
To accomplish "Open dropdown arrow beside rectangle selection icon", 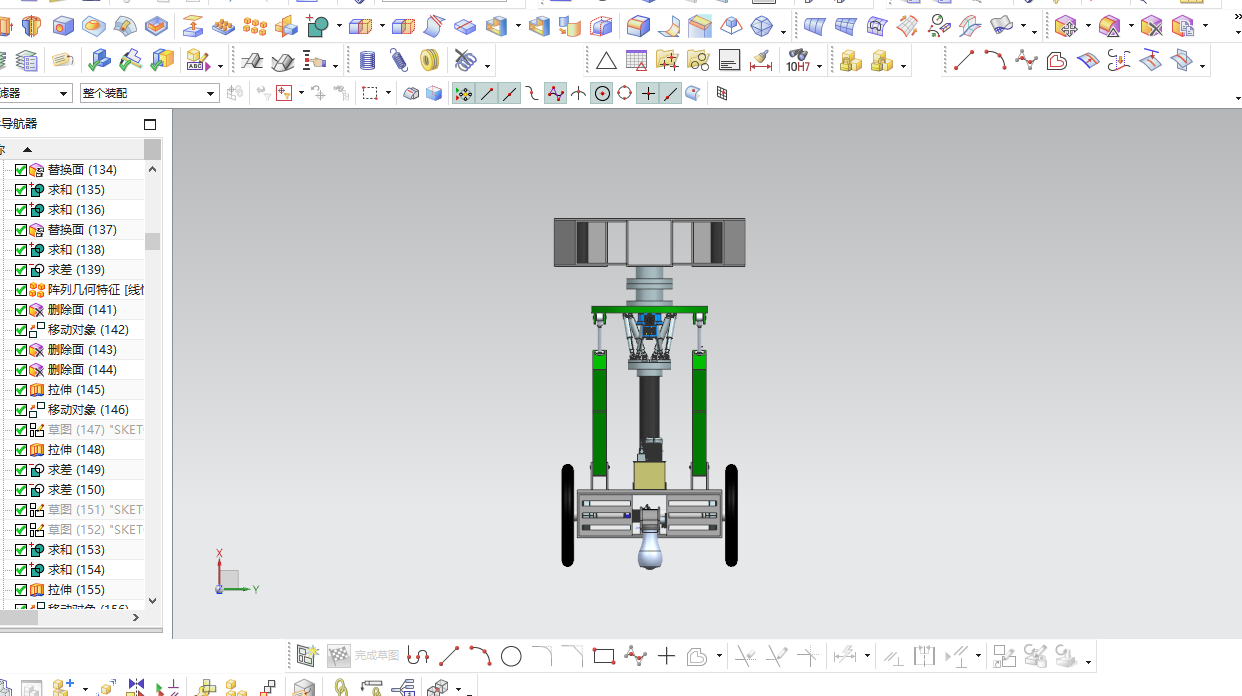I will pos(389,94).
